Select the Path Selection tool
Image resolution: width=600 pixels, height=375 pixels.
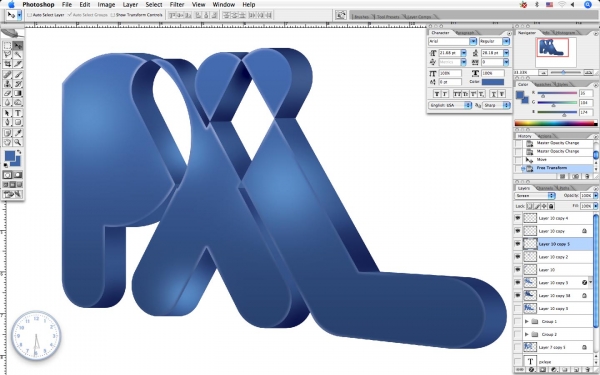click(7, 113)
